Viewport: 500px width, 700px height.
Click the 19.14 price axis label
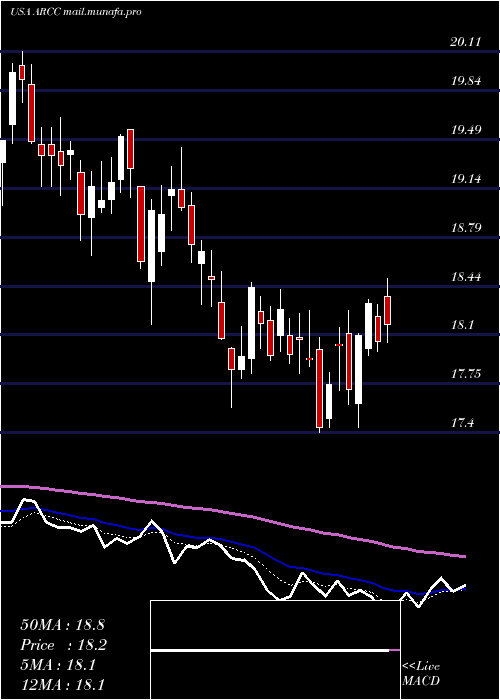[x=467, y=179]
